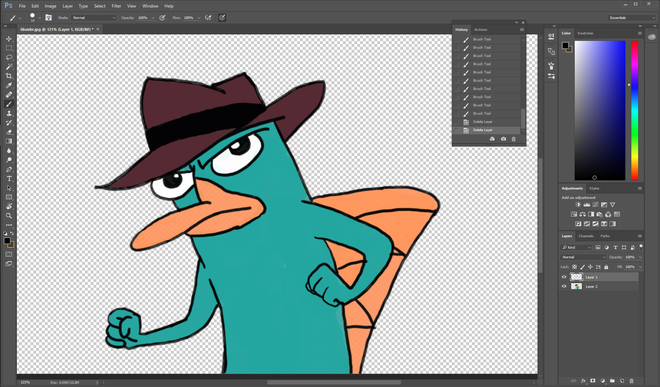This screenshot has height=387, width=660.
Task: Open Opacity dropdown in options bar
Action: [153, 18]
